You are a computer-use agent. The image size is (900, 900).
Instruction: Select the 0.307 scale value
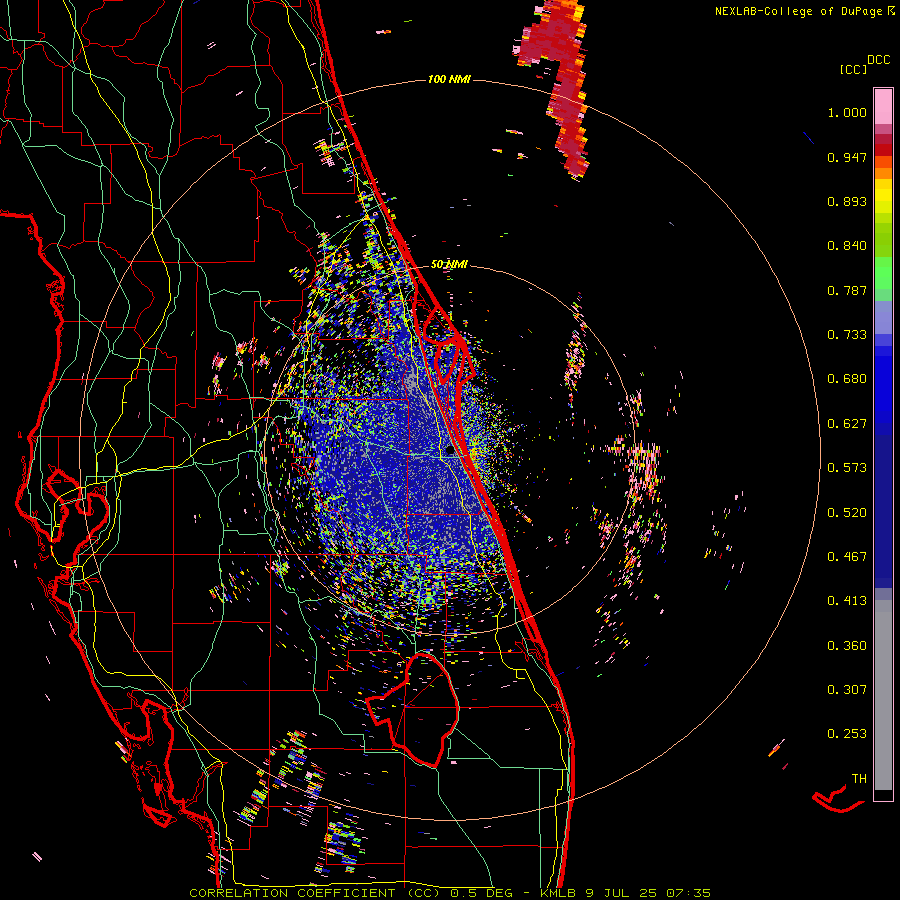pos(847,690)
